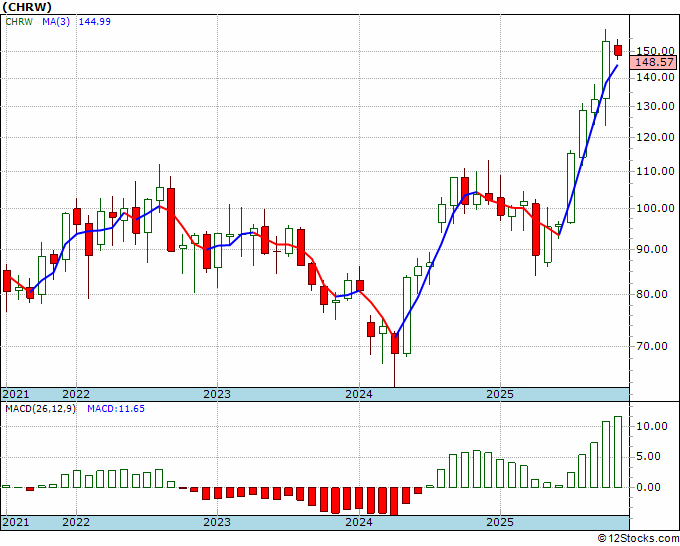Click the 0.00 MACD axis label
This screenshot has height=546, width=680.
651,487
